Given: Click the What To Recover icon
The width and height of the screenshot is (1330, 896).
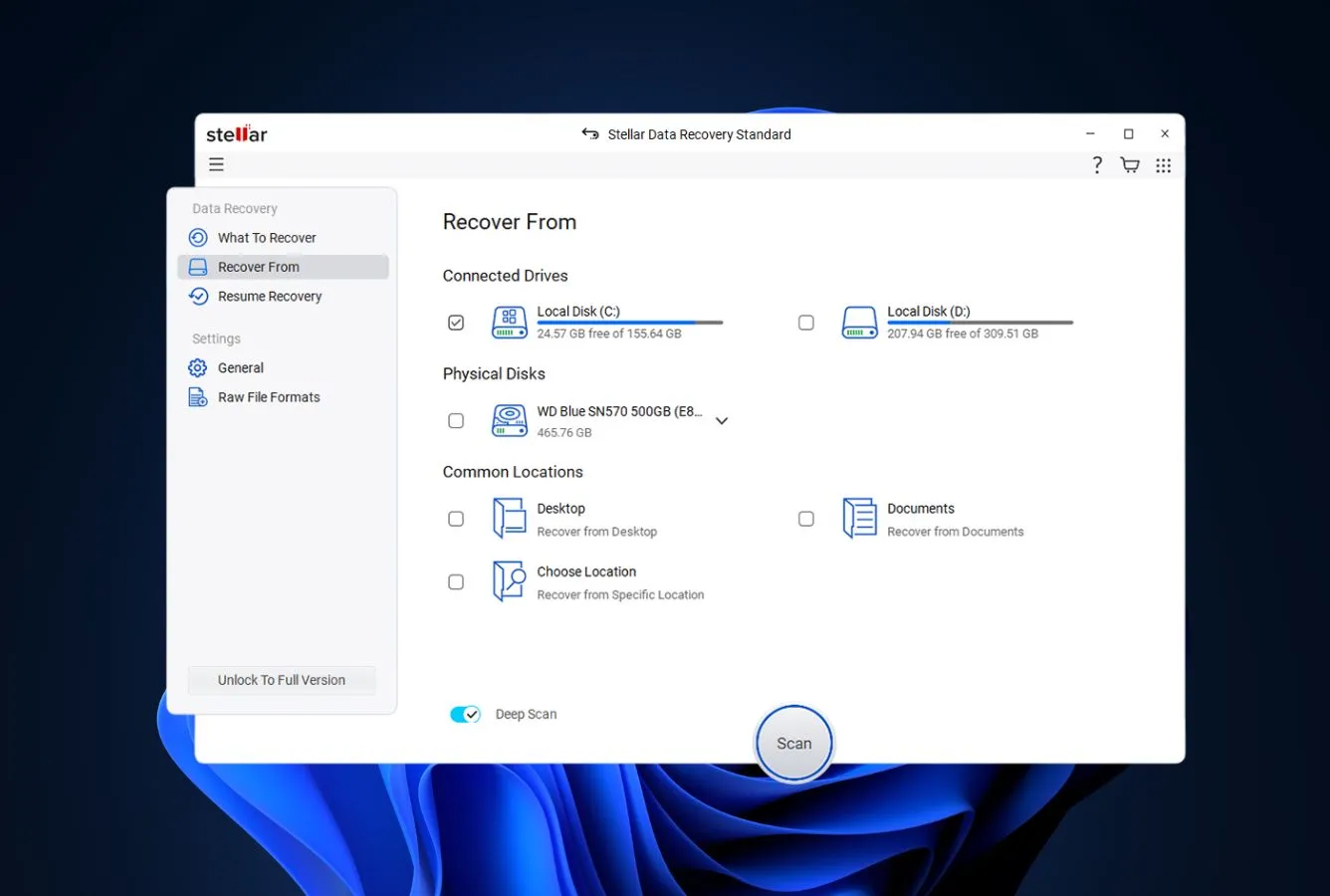Looking at the screenshot, I should pos(198,238).
